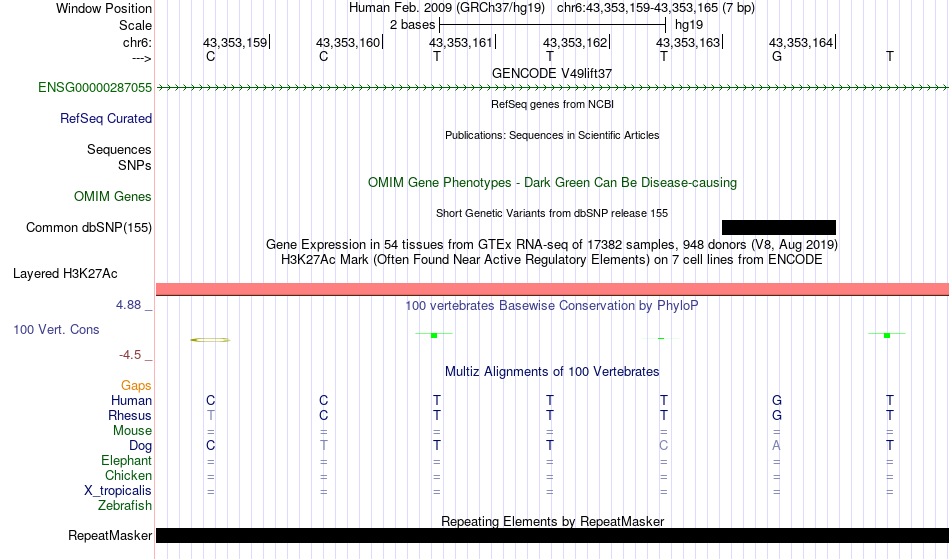Click the black RepeatMasker element bar
950x559 pixels.
[x=553, y=535]
